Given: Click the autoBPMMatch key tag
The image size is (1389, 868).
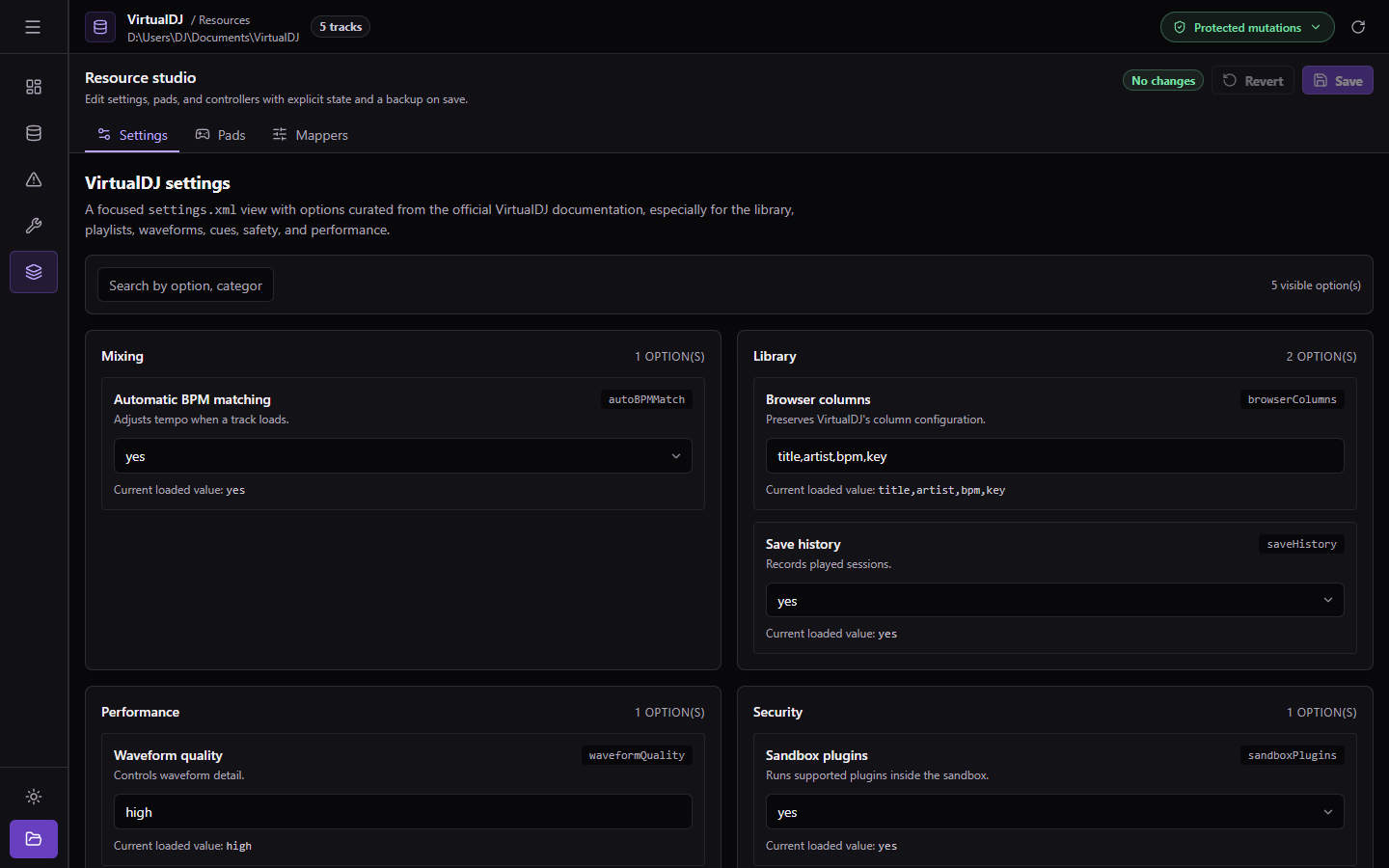Looking at the screenshot, I should tap(646, 399).
